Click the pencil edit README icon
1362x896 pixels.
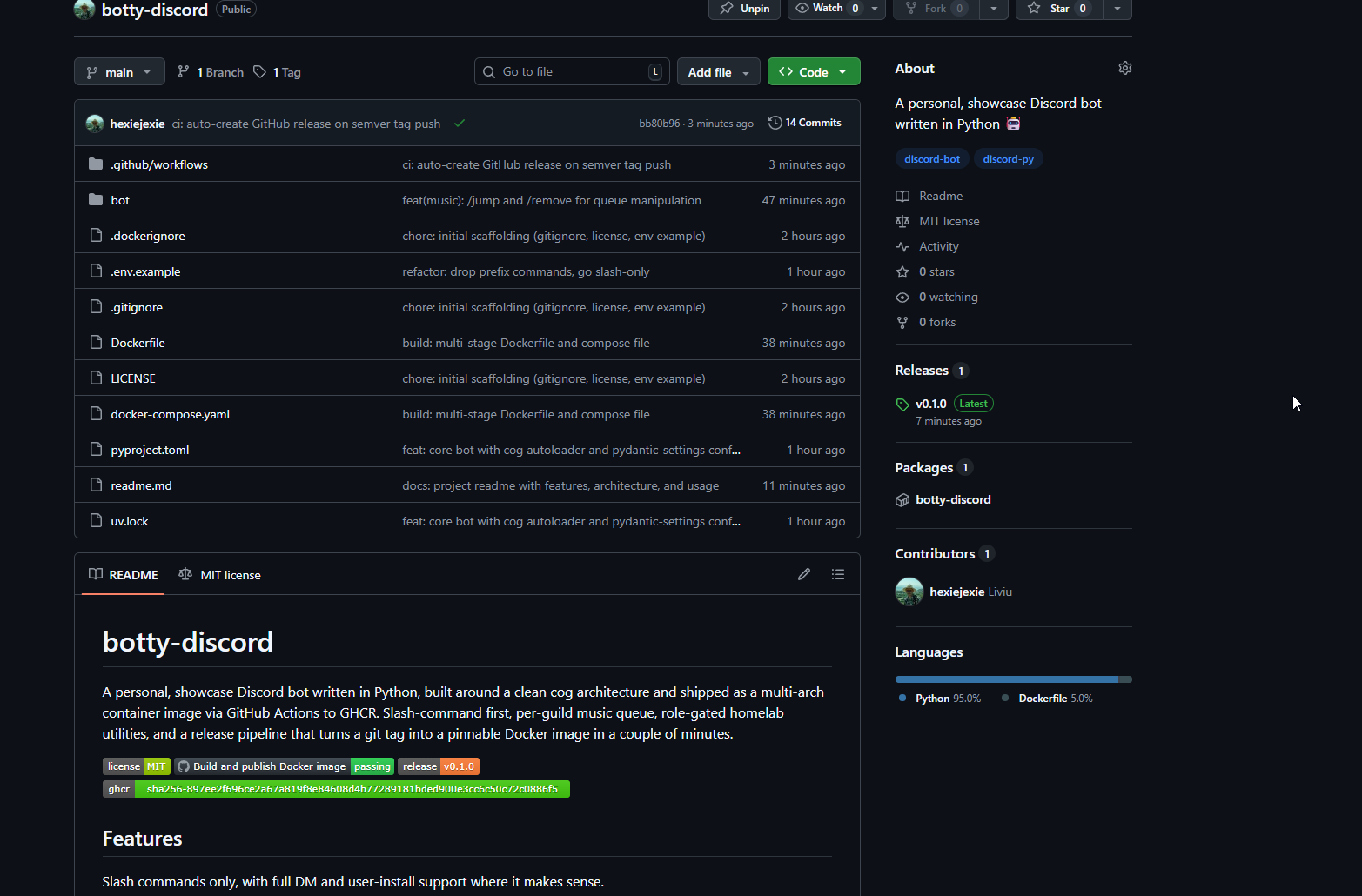pos(803,574)
